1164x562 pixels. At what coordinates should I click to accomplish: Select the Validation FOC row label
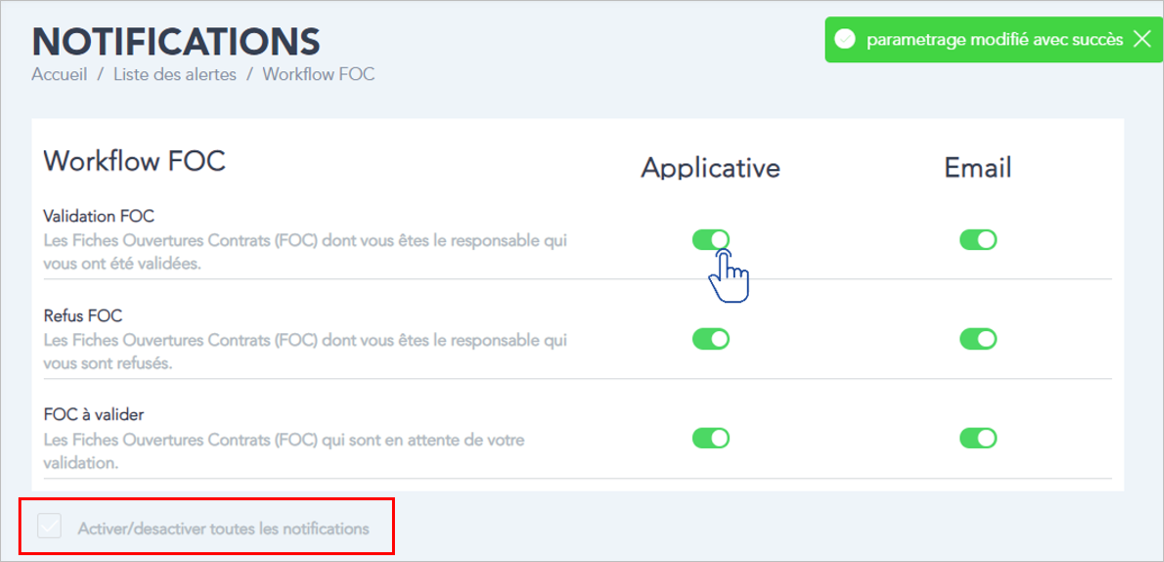point(99,217)
